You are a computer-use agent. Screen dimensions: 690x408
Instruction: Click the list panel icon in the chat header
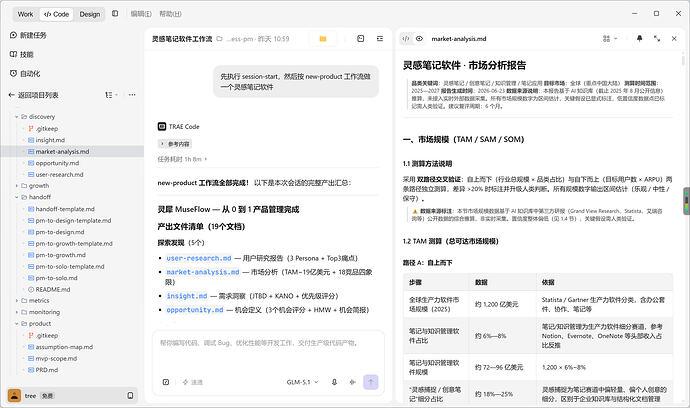(x=380, y=39)
